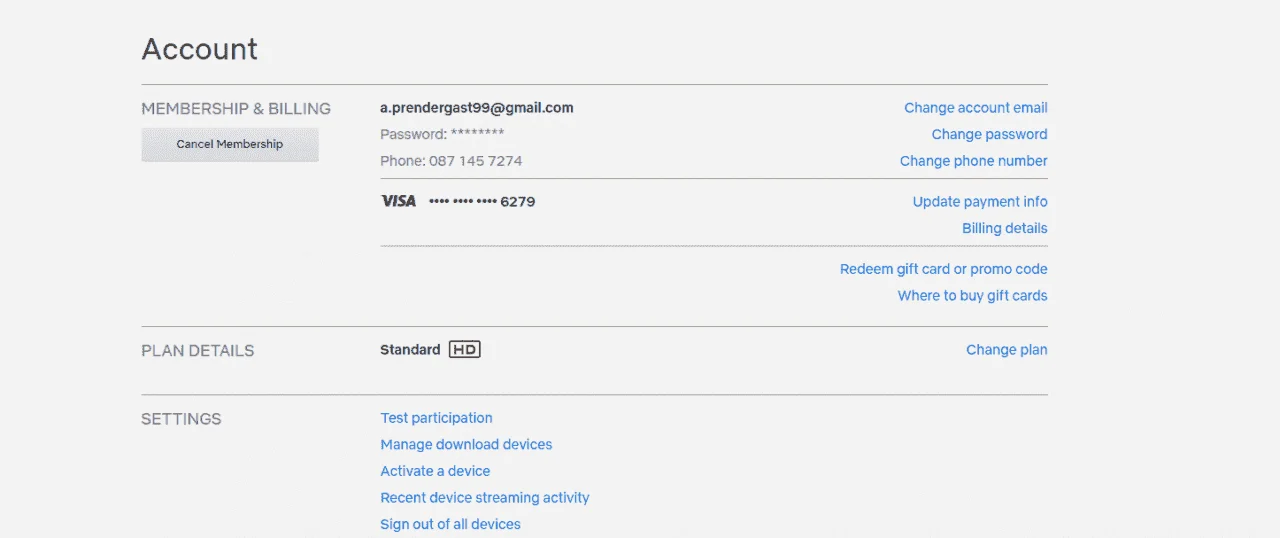The height and width of the screenshot is (538, 1280).
Task: Click the Cancel Membership button
Action: (x=230, y=144)
